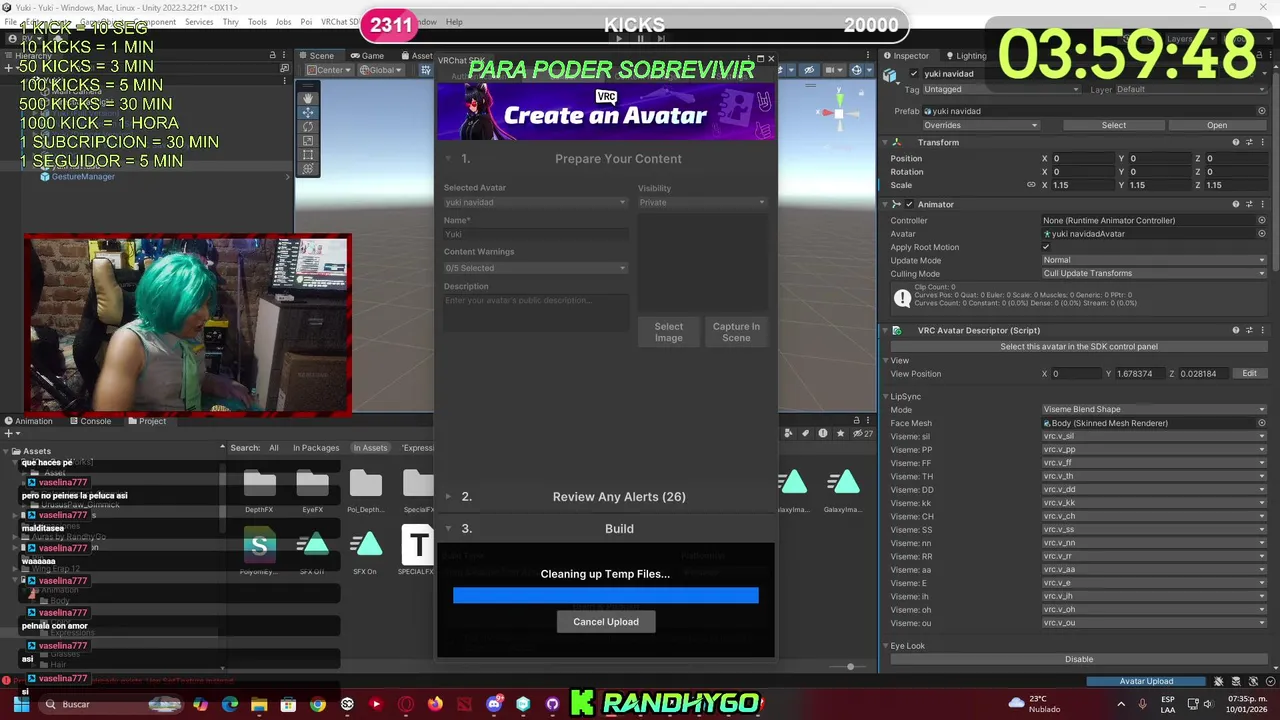Open object picker for Controller field
The height and width of the screenshot is (720, 1280).
[1262, 220]
